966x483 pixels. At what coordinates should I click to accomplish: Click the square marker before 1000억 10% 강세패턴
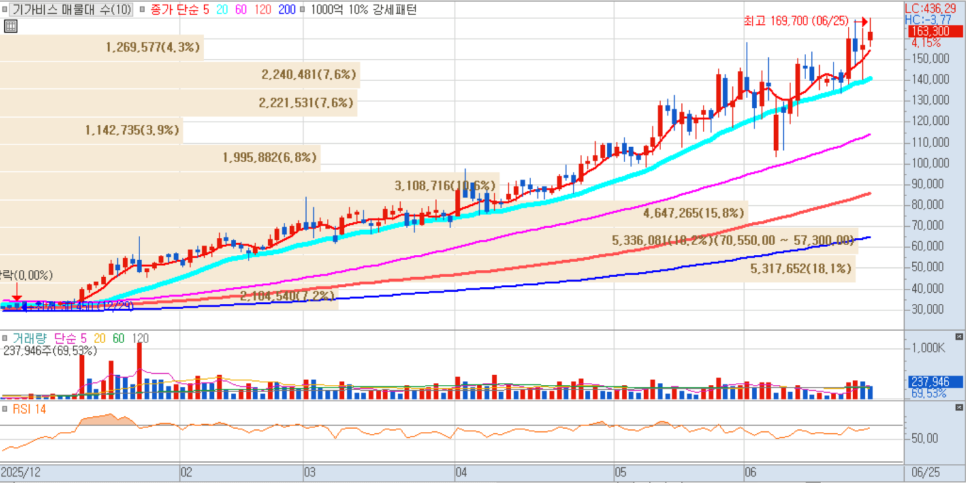[x=302, y=10]
